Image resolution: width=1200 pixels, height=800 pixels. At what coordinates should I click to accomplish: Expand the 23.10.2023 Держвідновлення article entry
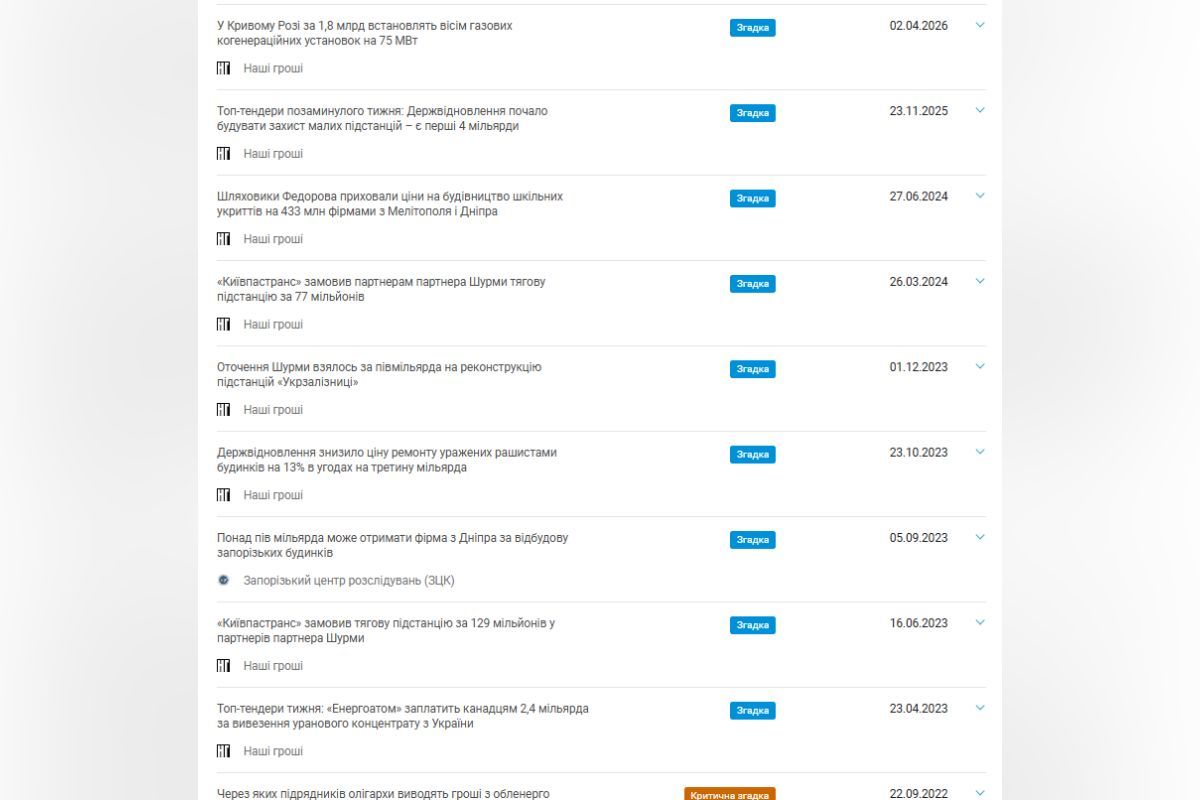979,454
